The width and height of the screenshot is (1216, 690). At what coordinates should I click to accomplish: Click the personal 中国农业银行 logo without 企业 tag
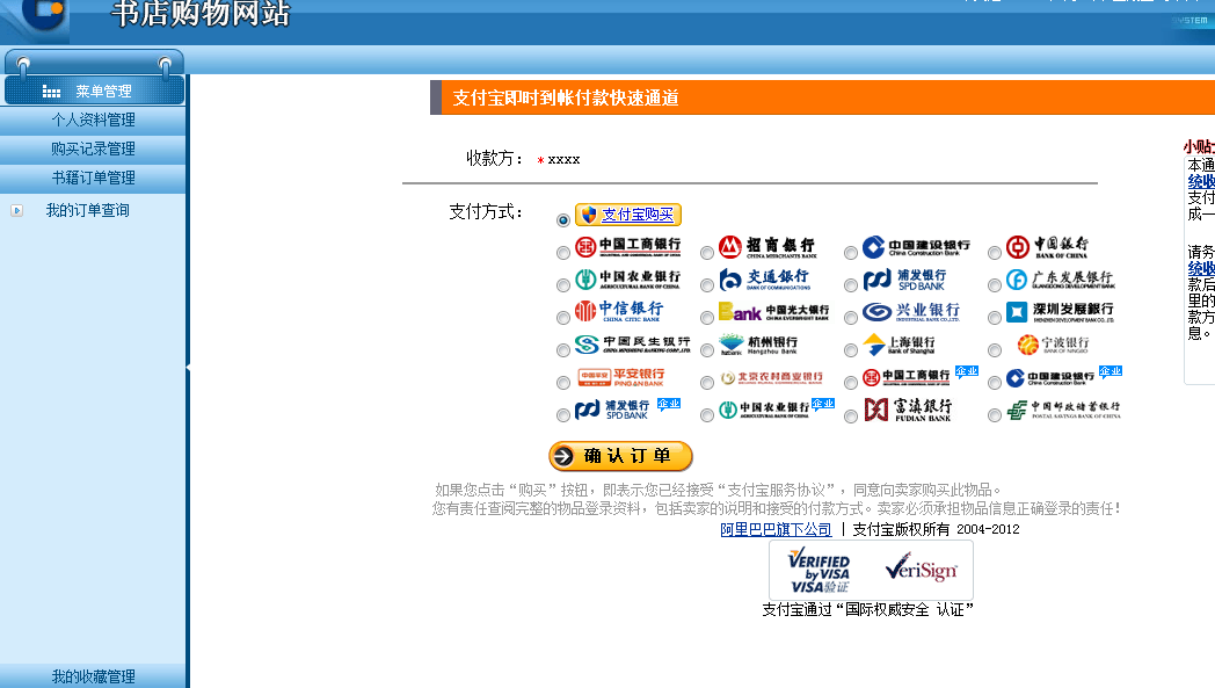pyautogui.click(x=628, y=279)
